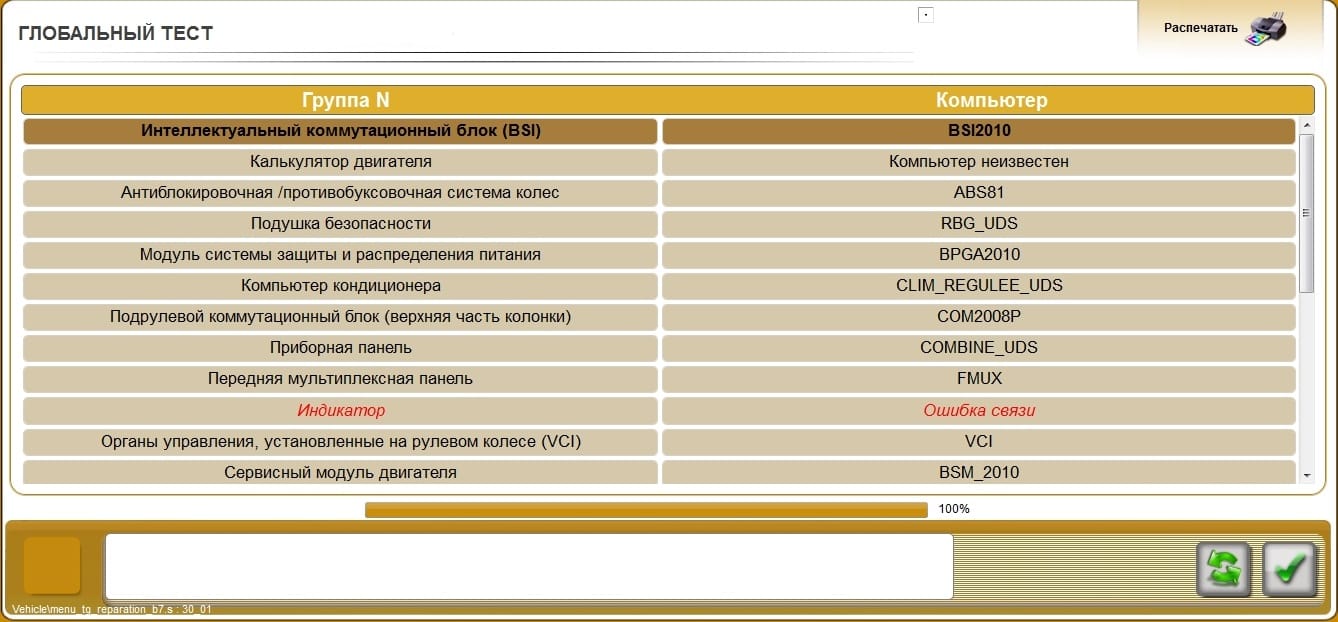
Task: Click the Компьютер column header
Action: point(991,100)
